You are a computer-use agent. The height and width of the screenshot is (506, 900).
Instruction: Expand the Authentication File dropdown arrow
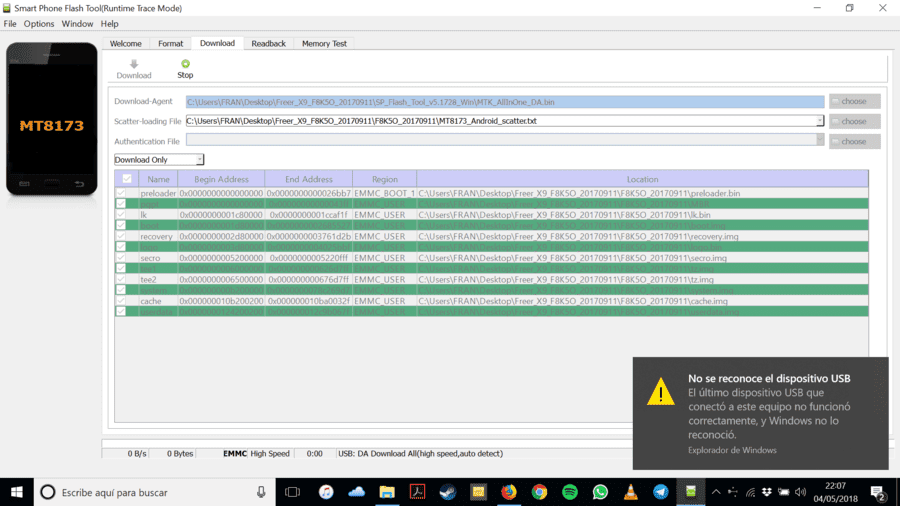click(x=820, y=141)
